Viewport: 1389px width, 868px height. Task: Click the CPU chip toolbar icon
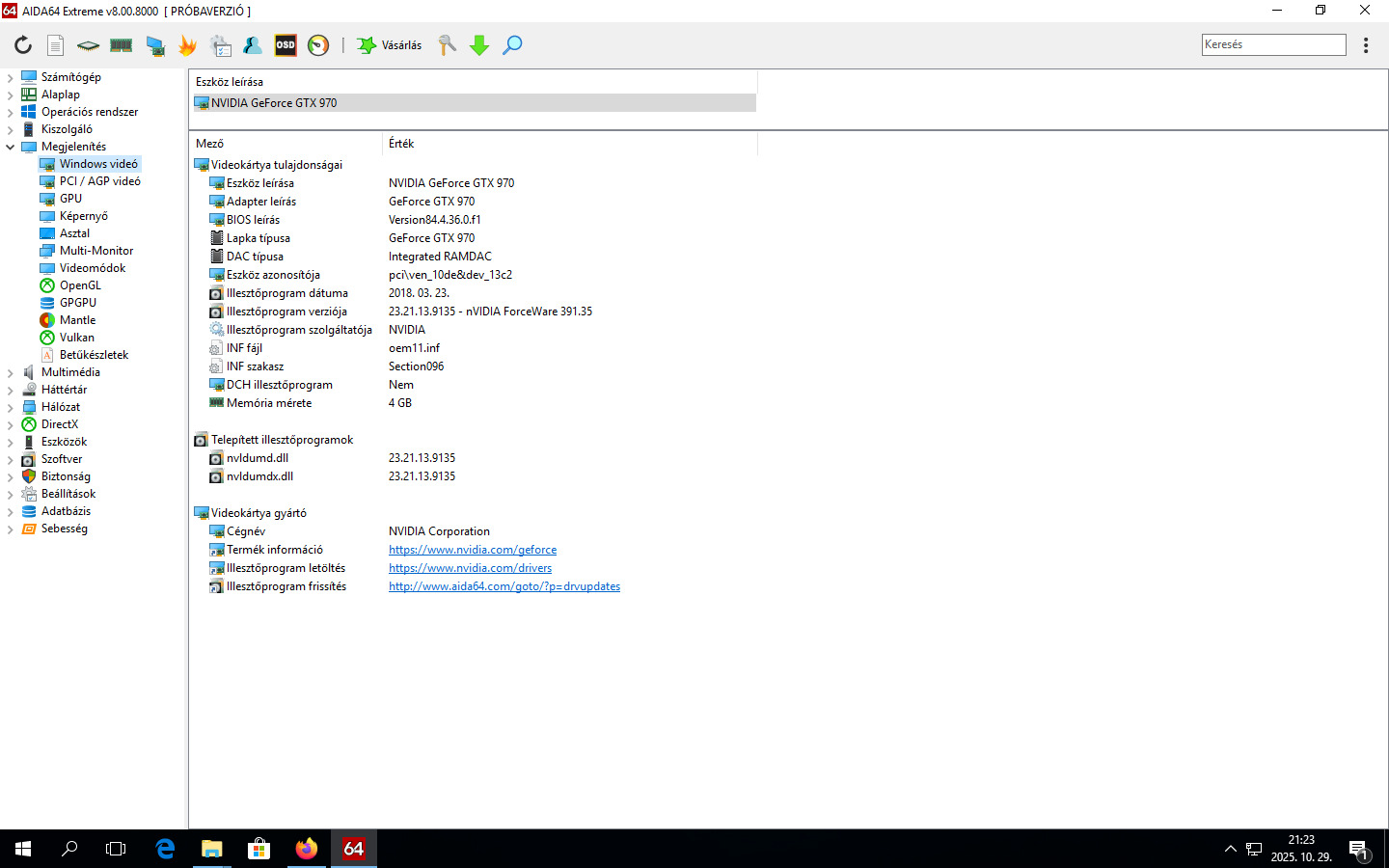[x=88, y=45]
